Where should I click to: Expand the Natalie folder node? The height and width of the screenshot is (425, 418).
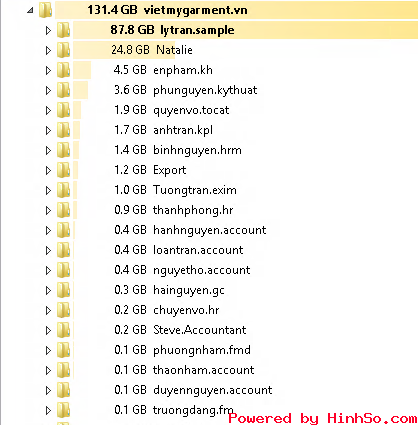(48, 50)
